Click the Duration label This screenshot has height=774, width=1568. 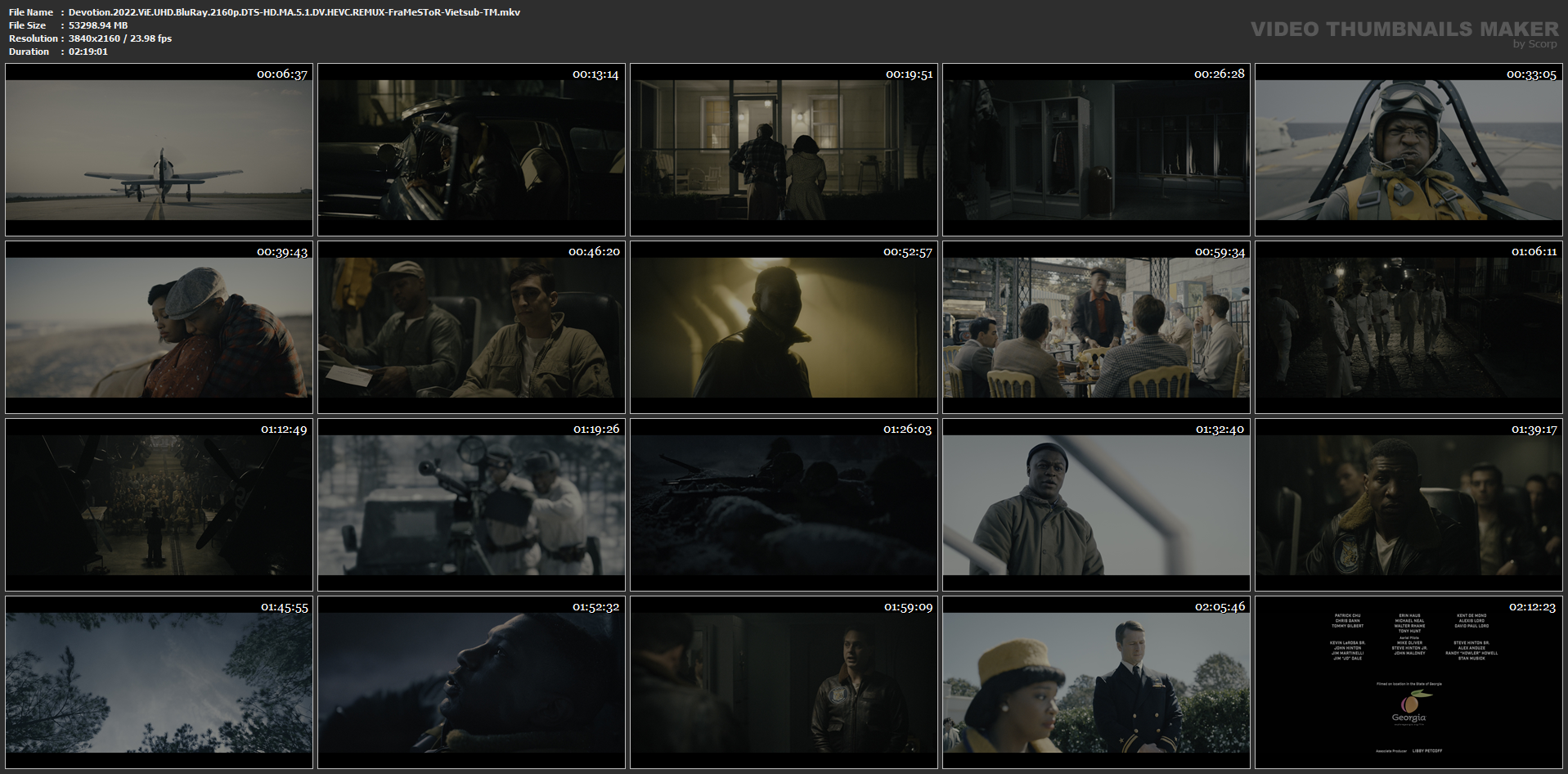pyautogui.click(x=29, y=52)
